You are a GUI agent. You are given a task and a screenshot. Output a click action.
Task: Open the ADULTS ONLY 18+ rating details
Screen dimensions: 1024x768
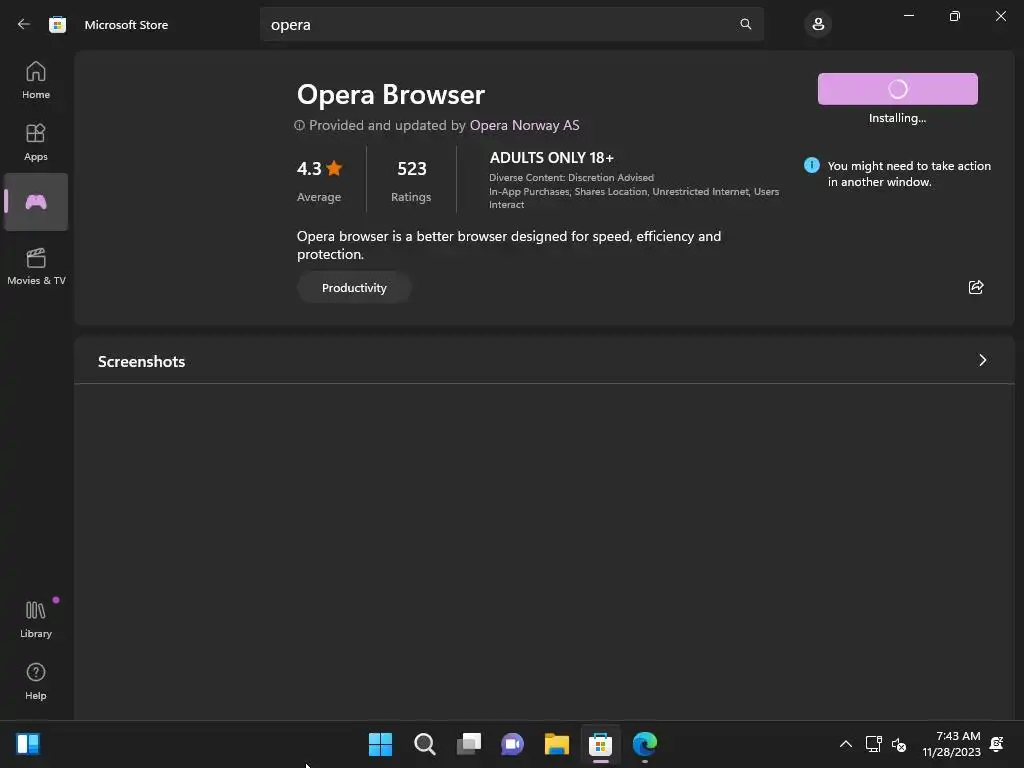(551, 158)
